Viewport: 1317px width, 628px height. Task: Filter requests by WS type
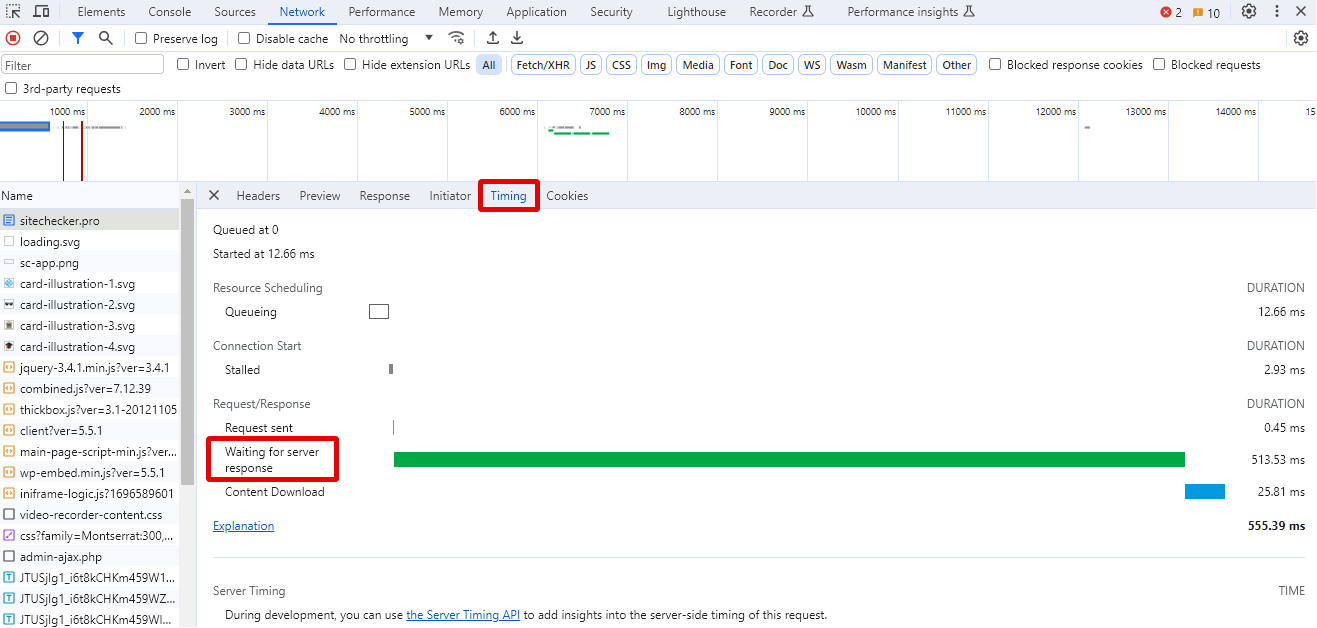click(x=812, y=65)
